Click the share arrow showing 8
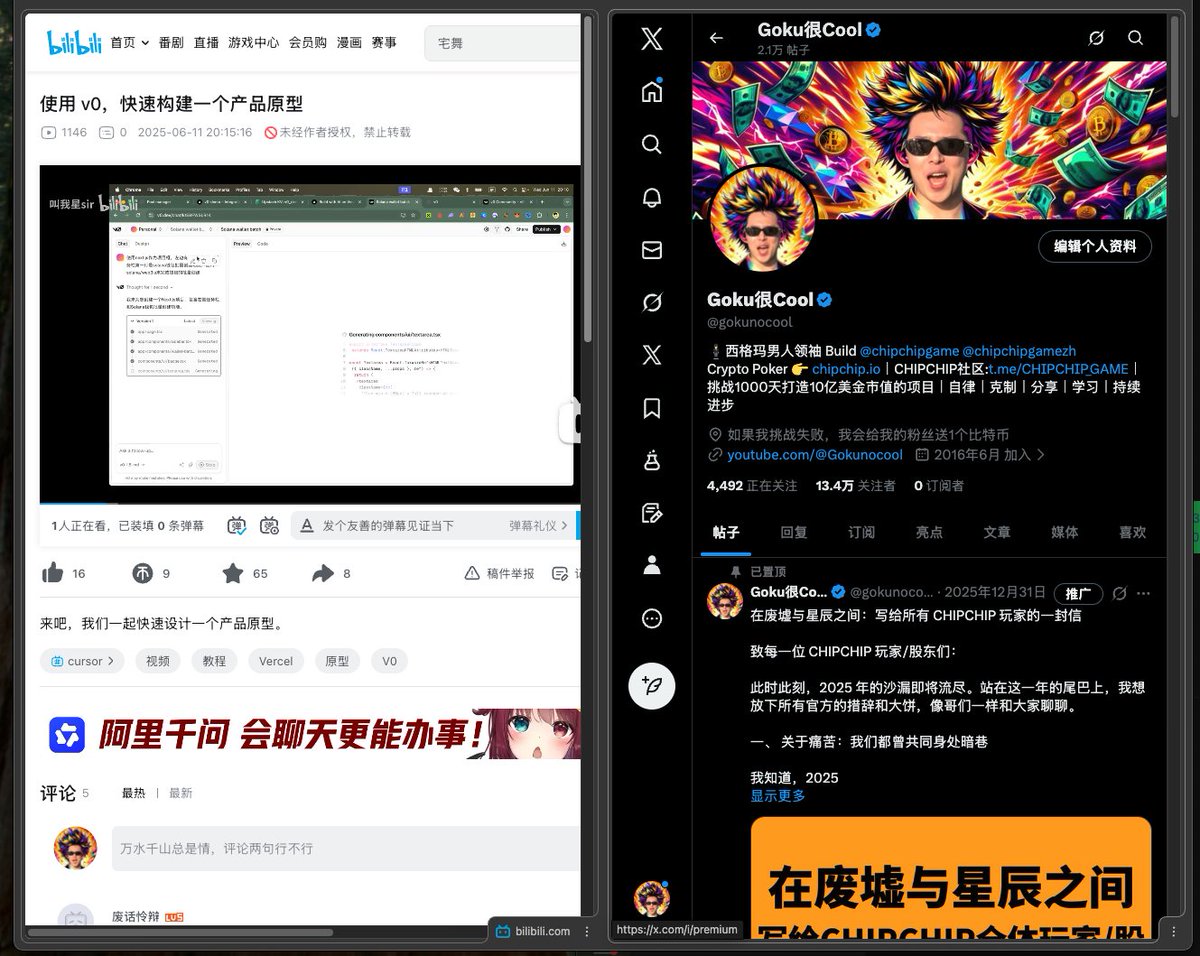This screenshot has height=956, width=1200. (x=322, y=573)
